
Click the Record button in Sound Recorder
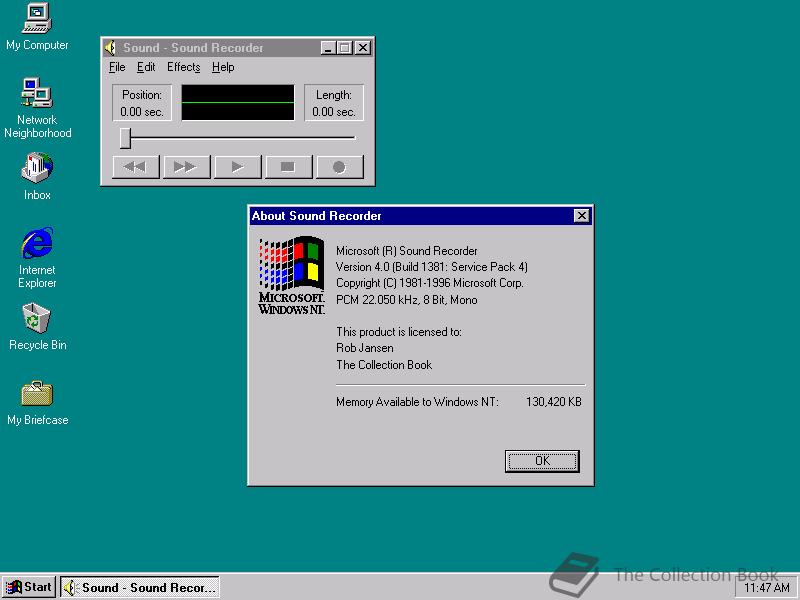click(x=340, y=167)
